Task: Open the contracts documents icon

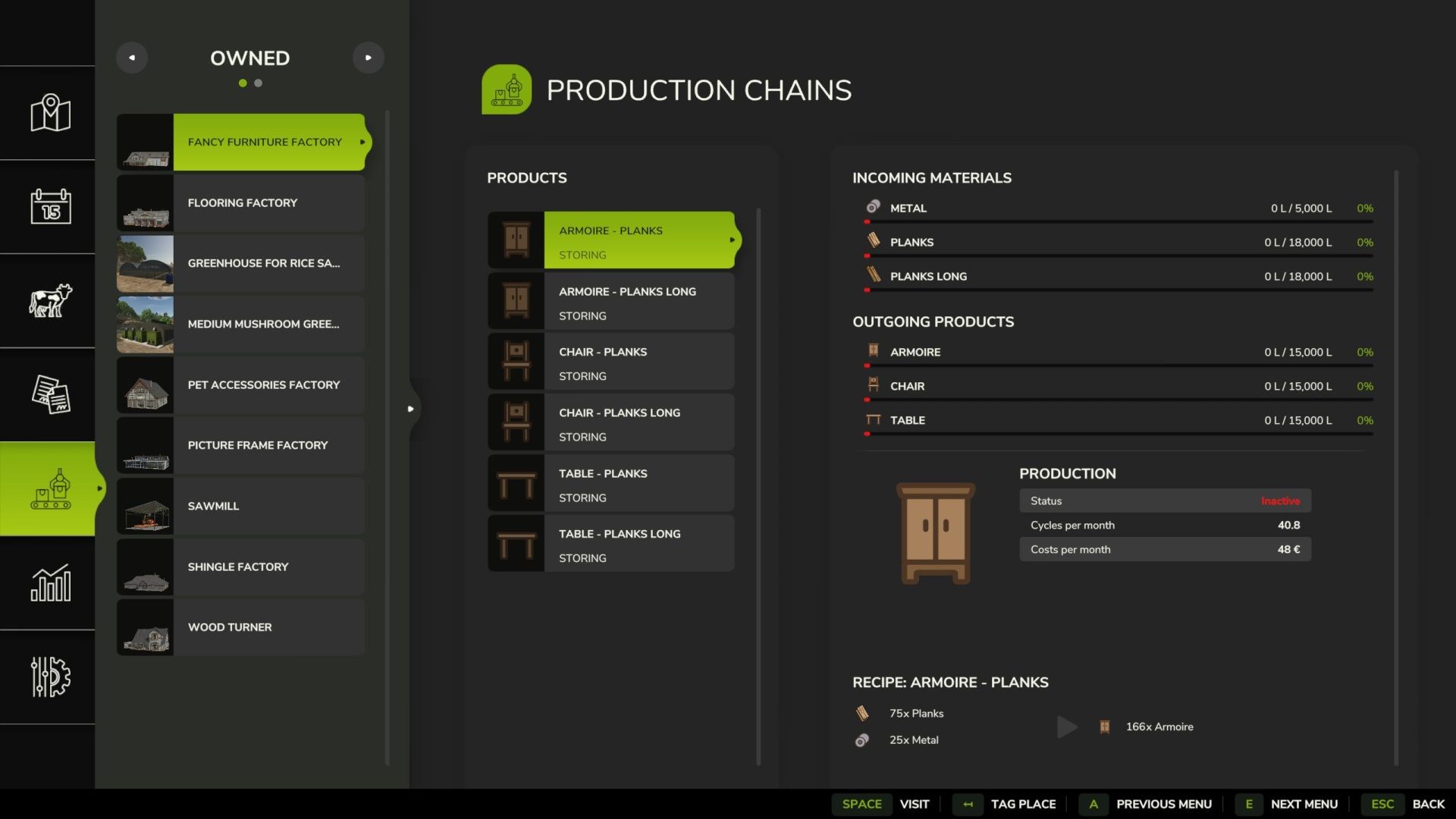Action: point(50,394)
